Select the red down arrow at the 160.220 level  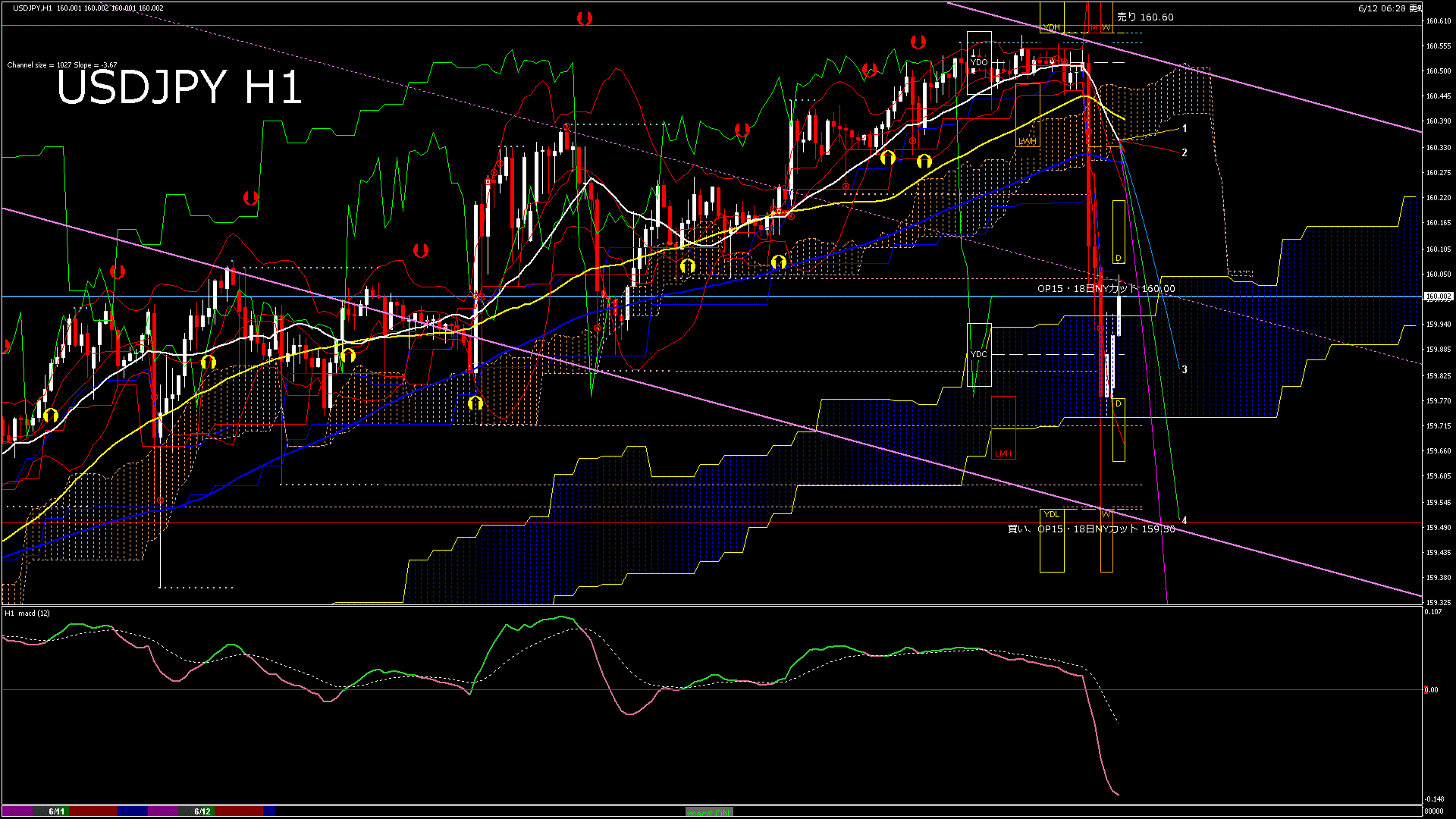pyautogui.click(x=250, y=198)
